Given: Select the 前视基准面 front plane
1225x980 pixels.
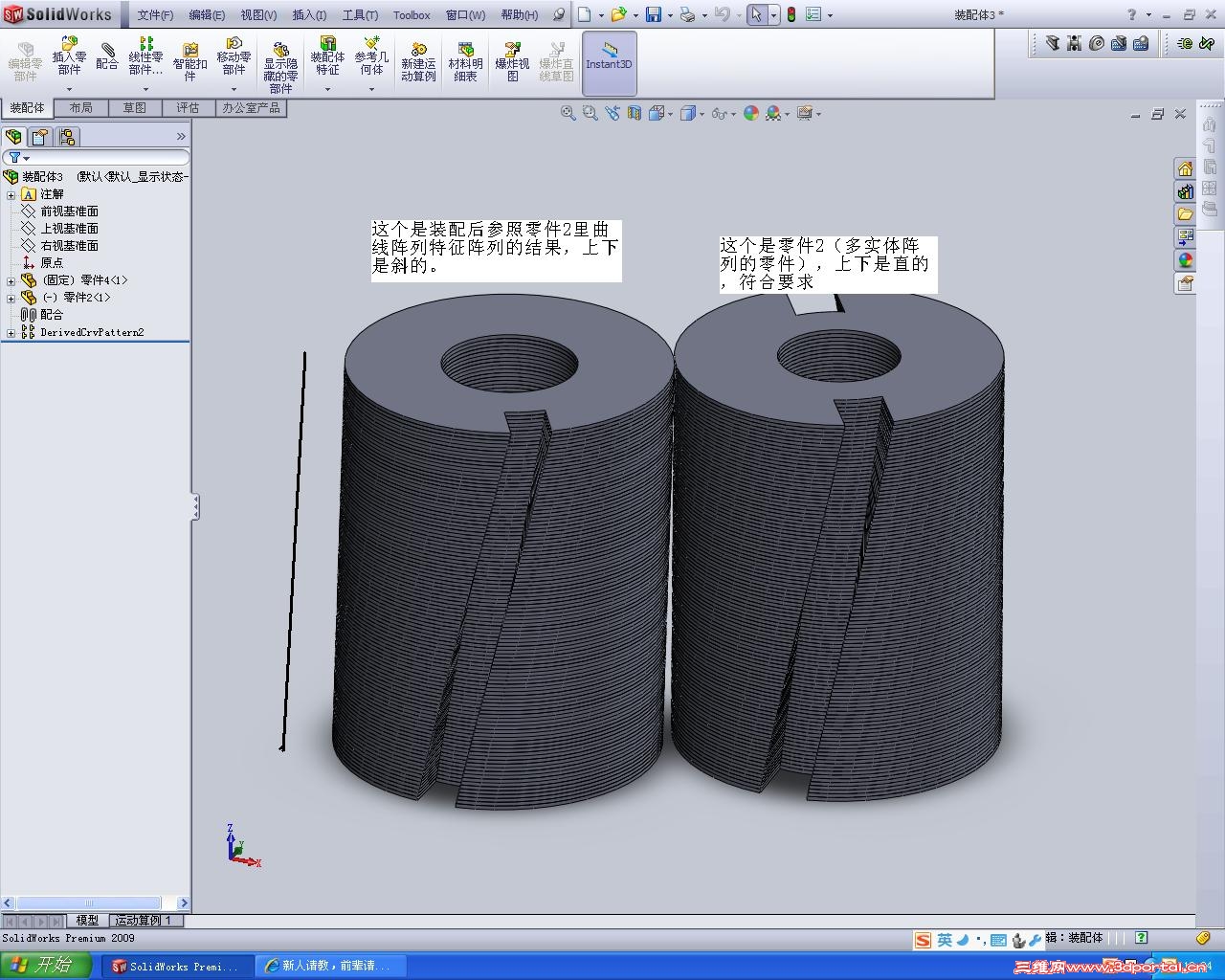Looking at the screenshot, I should [x=59, y=212].
